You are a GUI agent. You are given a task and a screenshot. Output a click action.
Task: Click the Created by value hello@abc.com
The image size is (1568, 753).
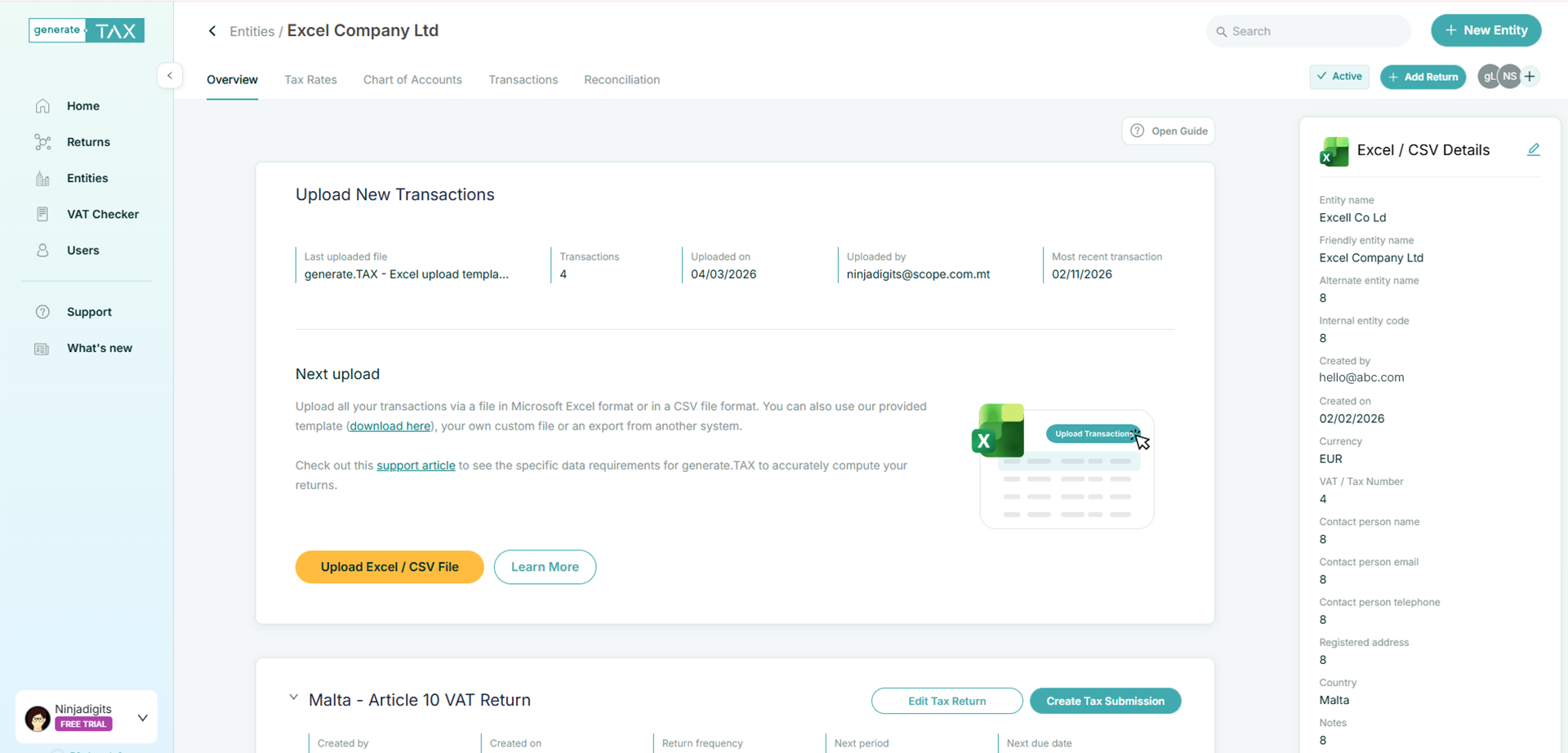[1361, 378]
